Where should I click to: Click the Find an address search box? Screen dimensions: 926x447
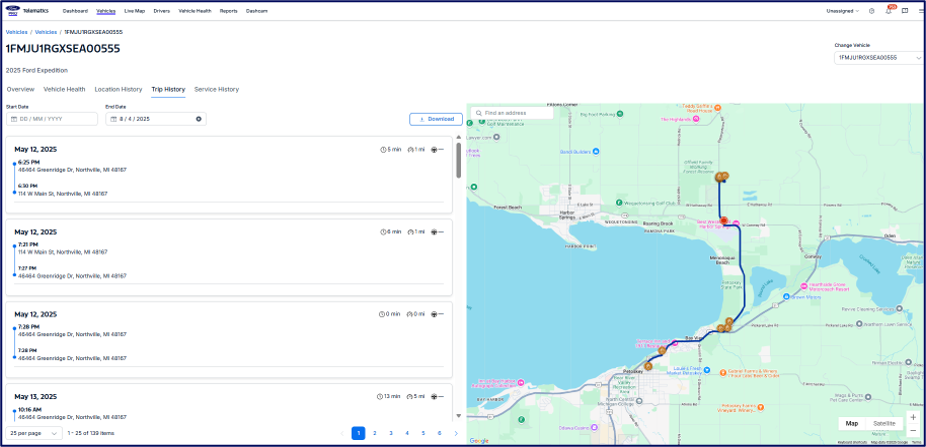(512, 113)
